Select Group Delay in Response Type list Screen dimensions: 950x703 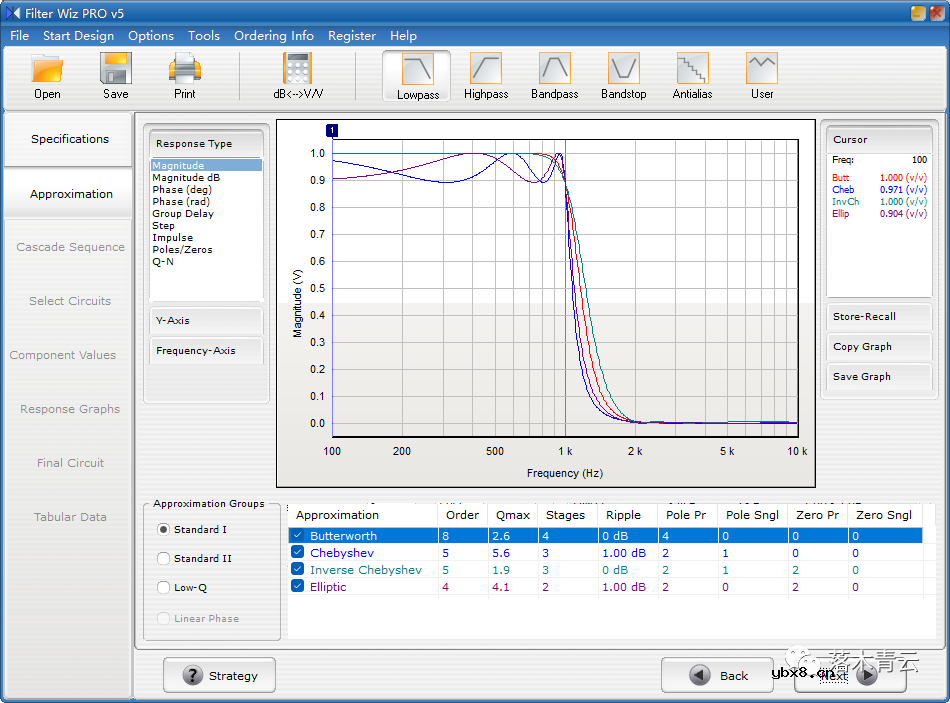[x=183, y=214]
